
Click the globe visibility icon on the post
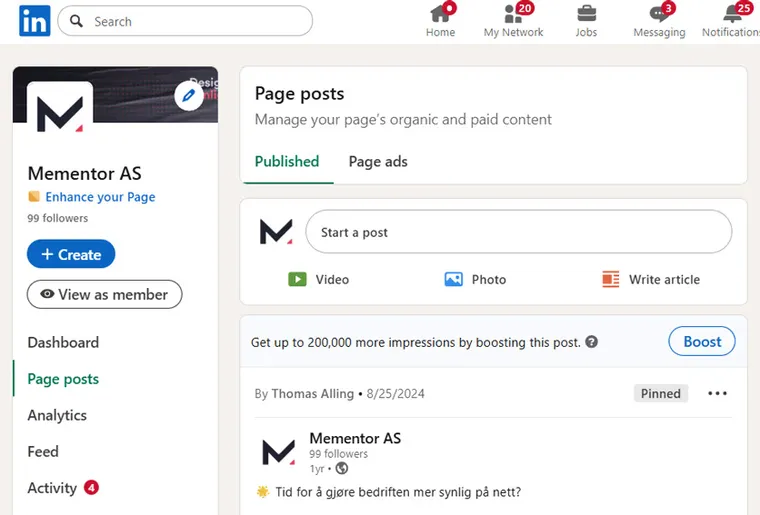(x=342, y=468)
